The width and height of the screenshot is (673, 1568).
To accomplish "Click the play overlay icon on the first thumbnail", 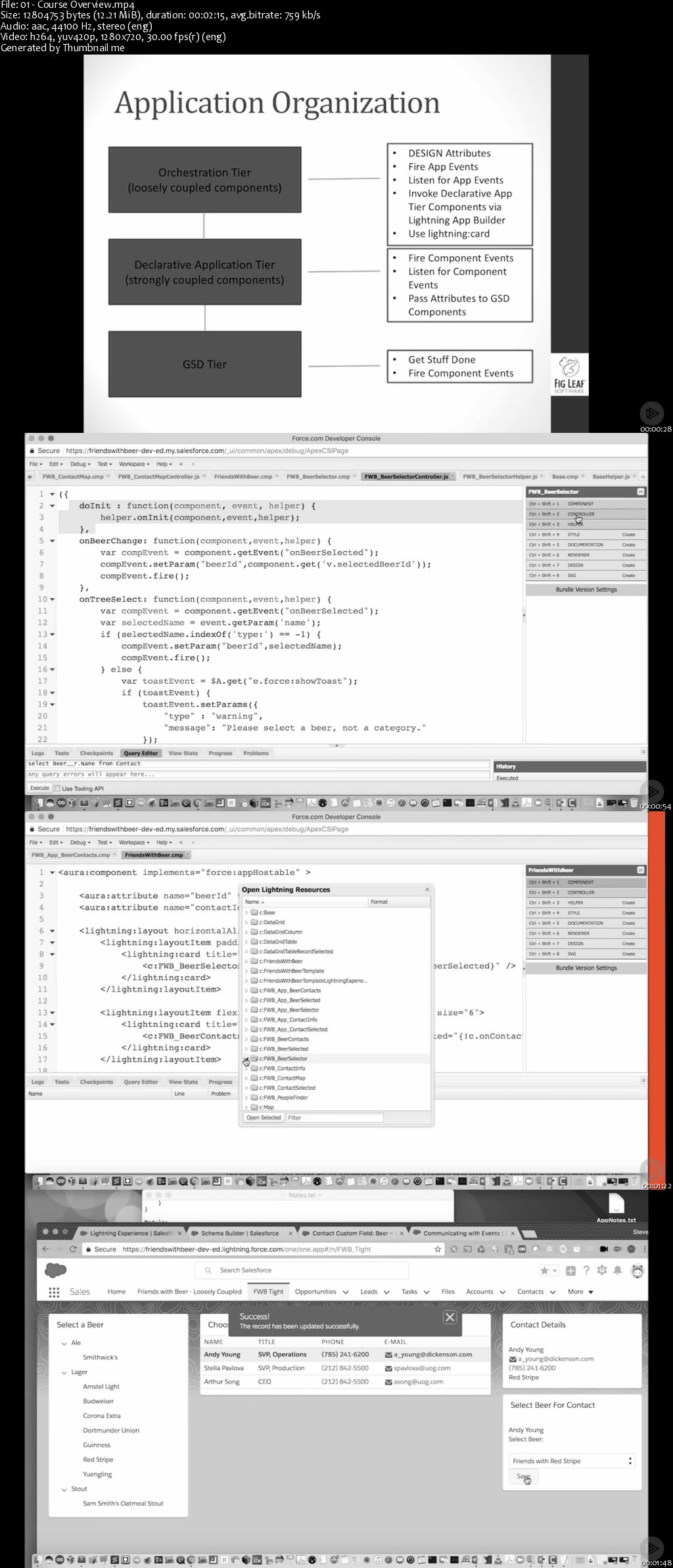I will tap(651, 413).
